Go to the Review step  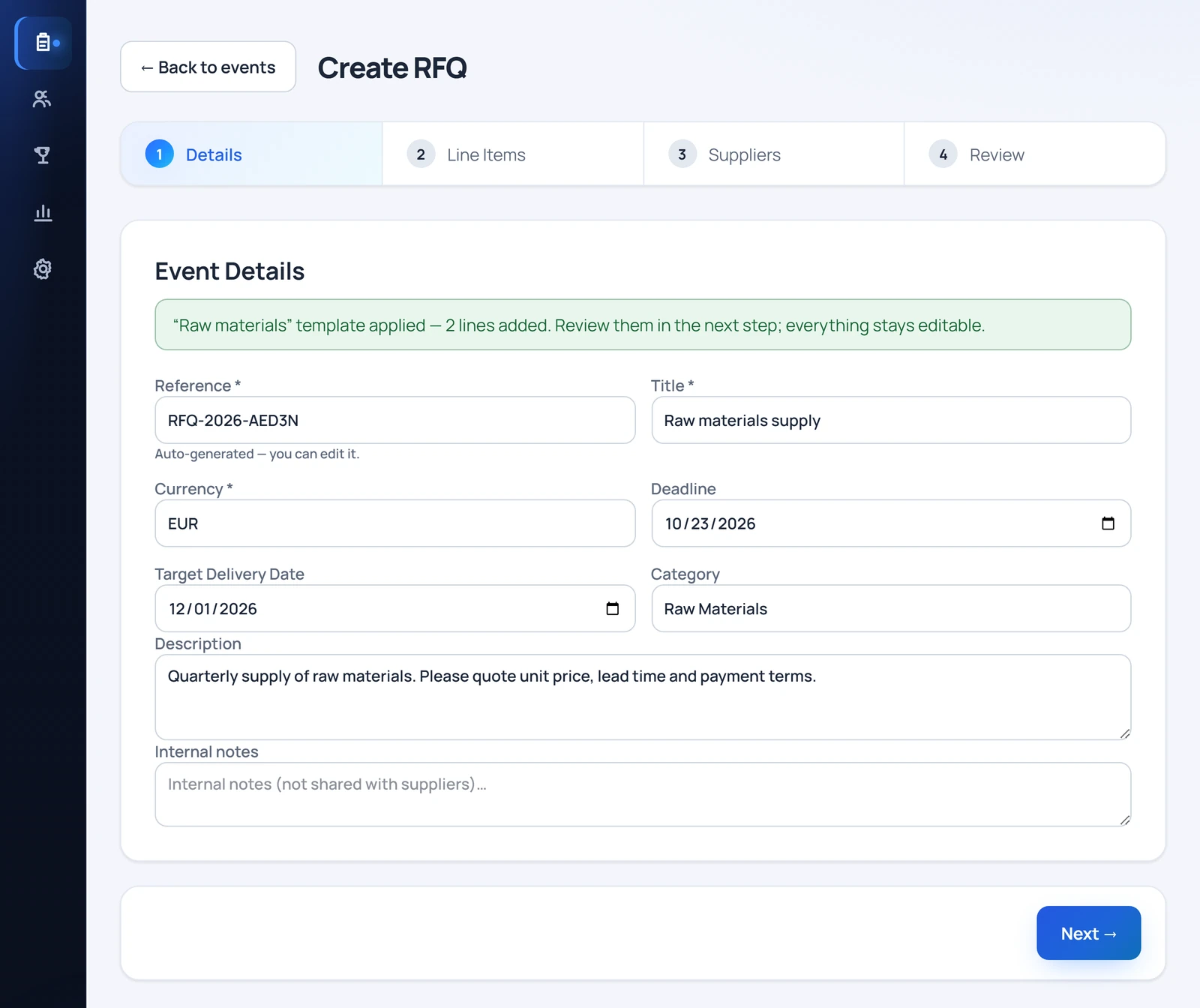pos(1035,154)
